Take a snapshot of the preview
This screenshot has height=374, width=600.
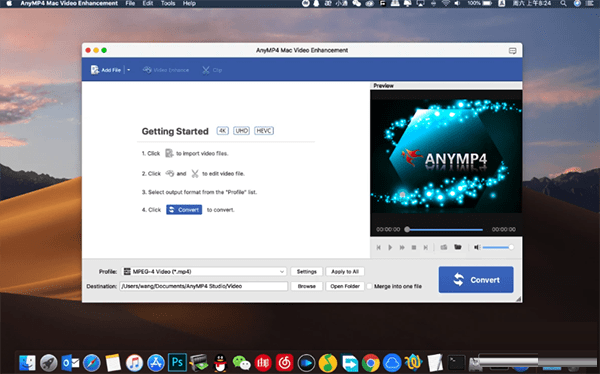coord(444,247)
